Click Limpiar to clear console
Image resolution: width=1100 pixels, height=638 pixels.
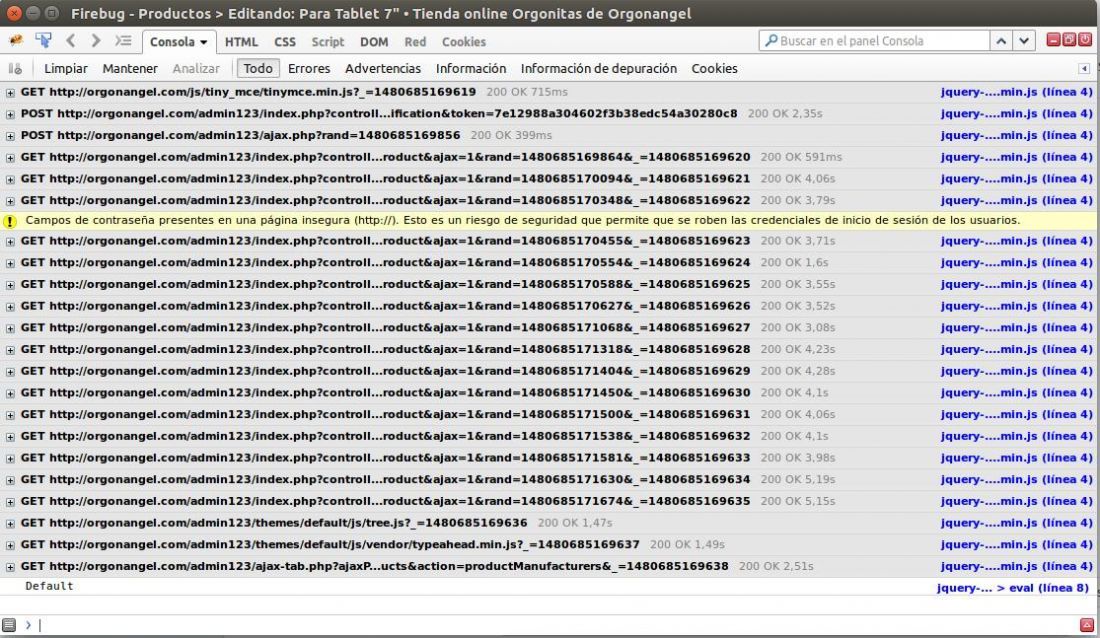click(66, 68)
